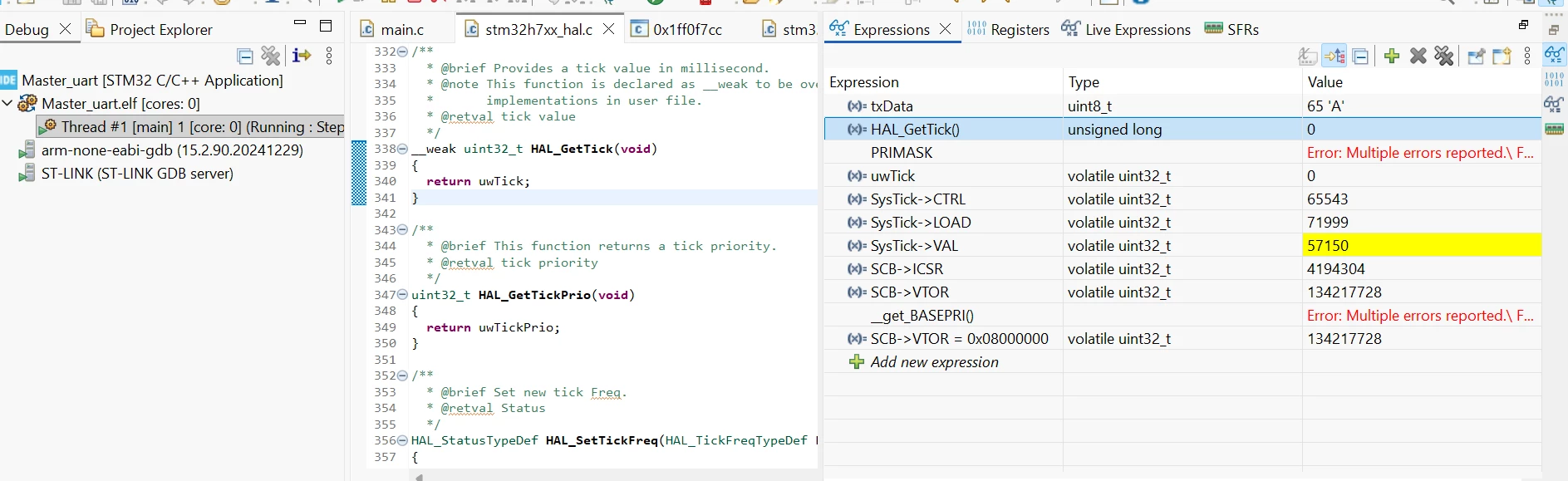The height and width of the screenshot is (481, 1568).
Task: Minimize the Debug view panel
Action: point(300,23)
